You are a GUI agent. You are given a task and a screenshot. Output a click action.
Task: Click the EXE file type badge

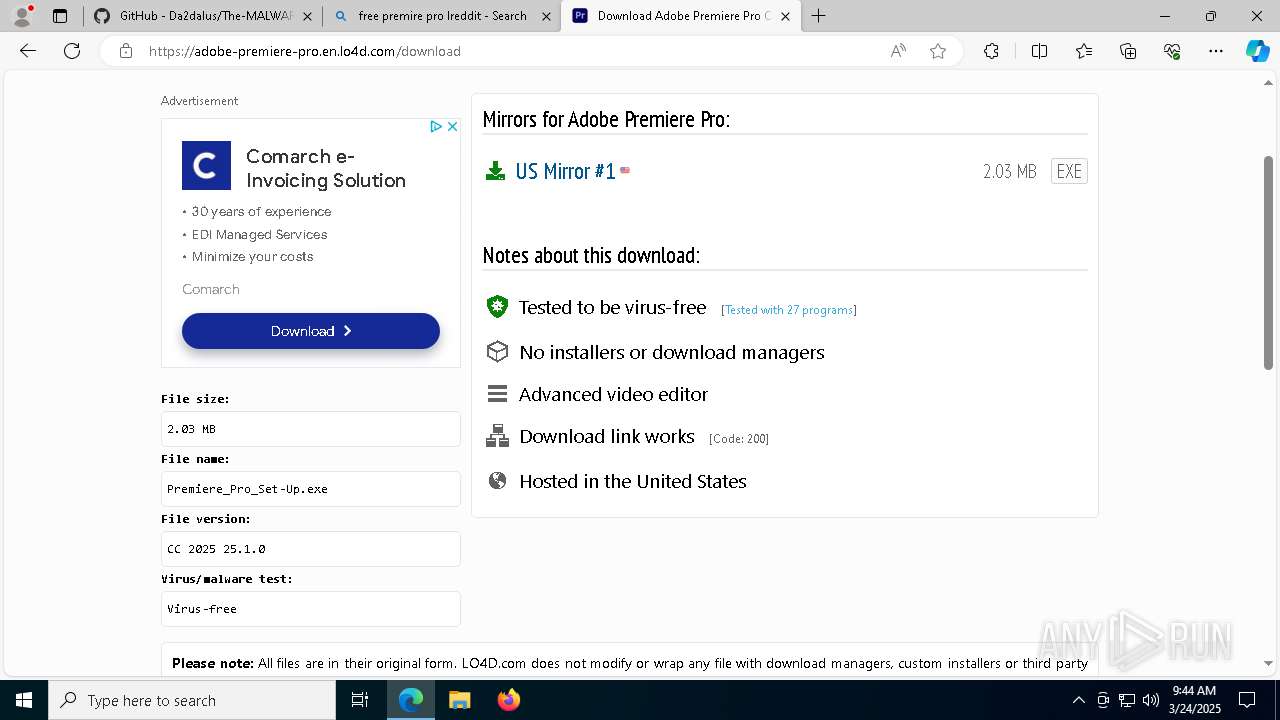point(1069,171)
